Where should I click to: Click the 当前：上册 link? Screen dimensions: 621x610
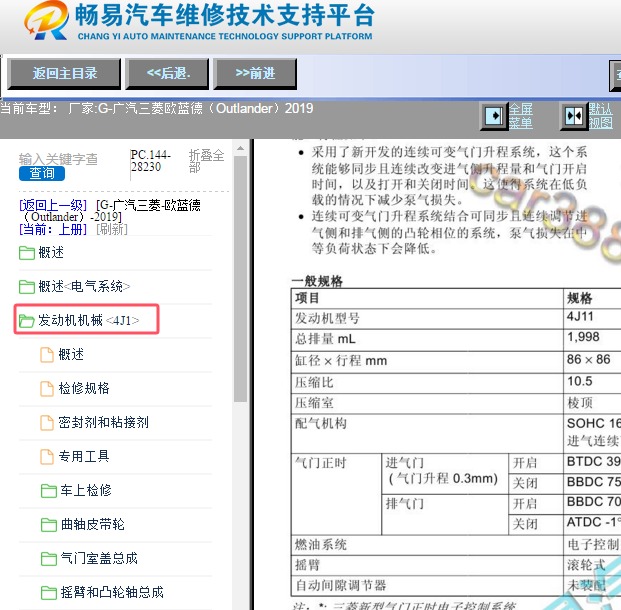pos(53,229)
